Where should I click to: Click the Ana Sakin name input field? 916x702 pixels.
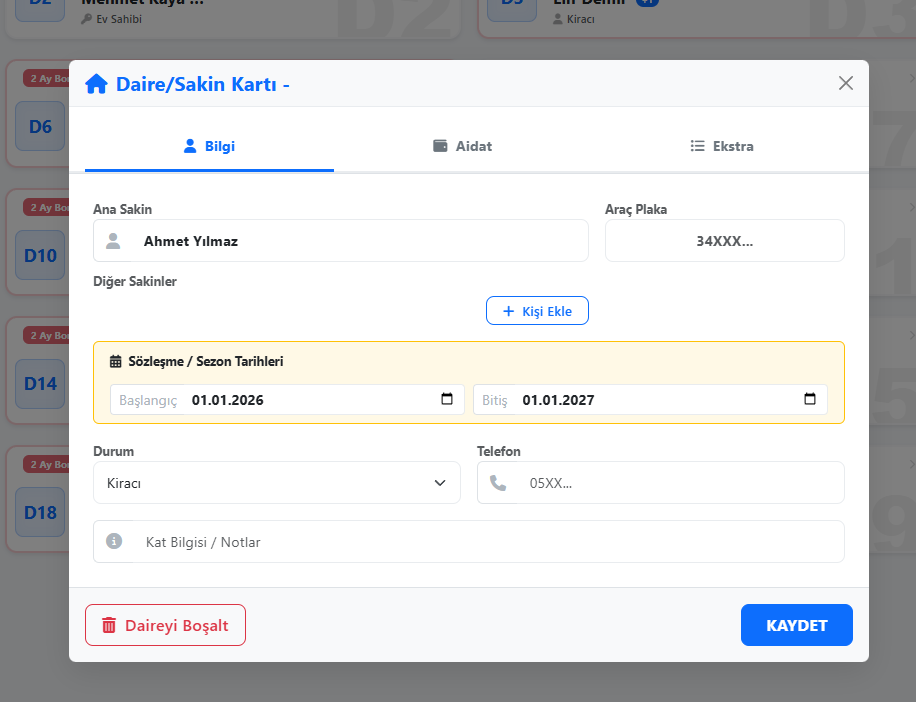click(x=360, y=241)
